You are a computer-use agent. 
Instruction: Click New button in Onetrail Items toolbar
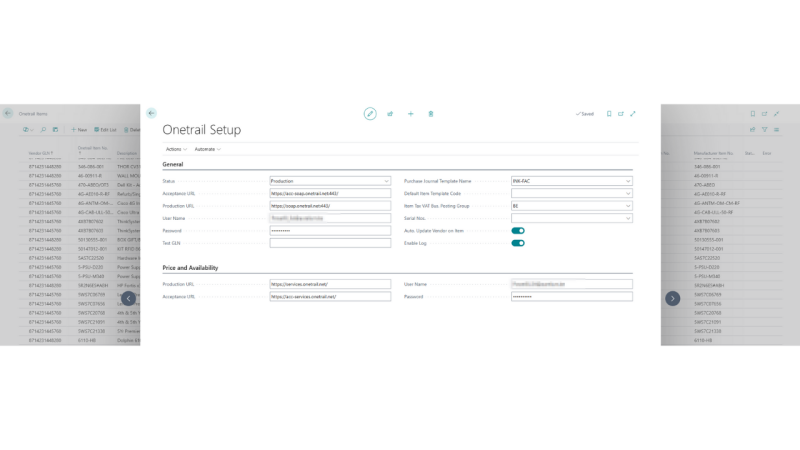tap(79, 130)
